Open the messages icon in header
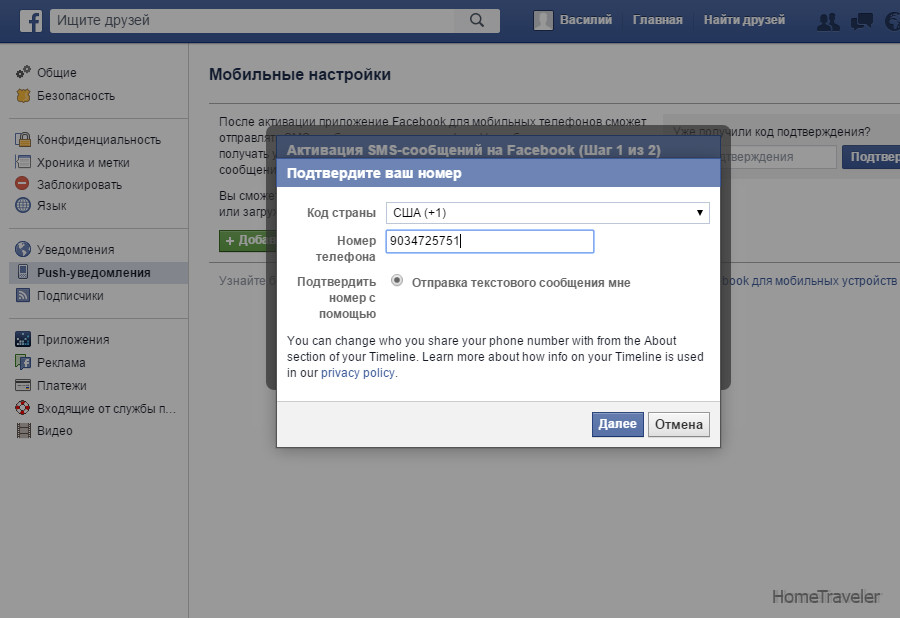The image size is (900, 618). [x=862, y=21]
